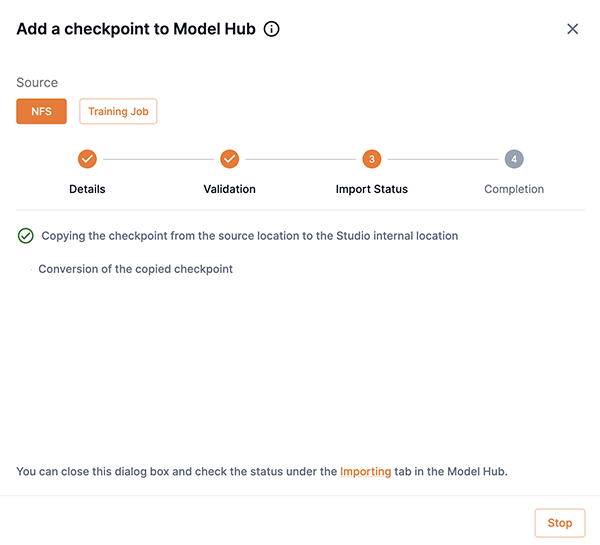600x545 pixels.
Task: Open the Importing tab link
Action: coord(365,471)
